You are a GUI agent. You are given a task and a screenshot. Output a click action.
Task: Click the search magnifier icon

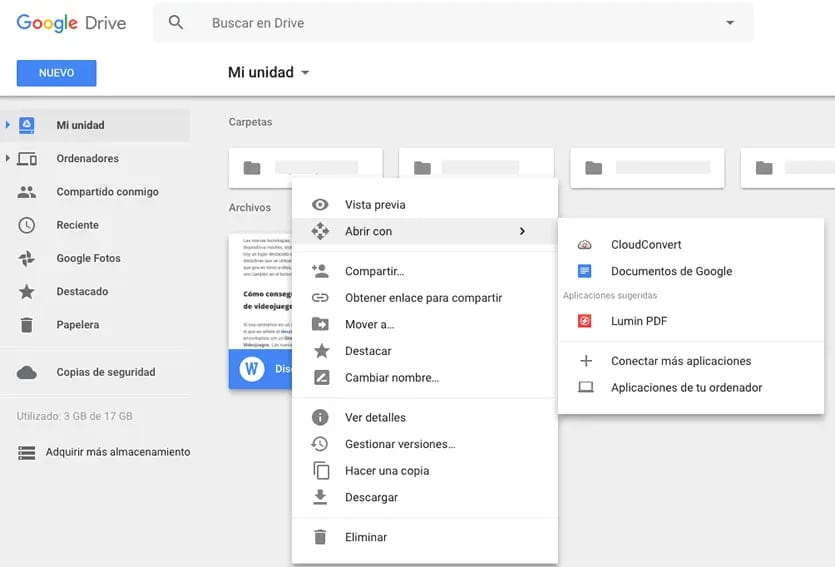[x=176, y=22]
